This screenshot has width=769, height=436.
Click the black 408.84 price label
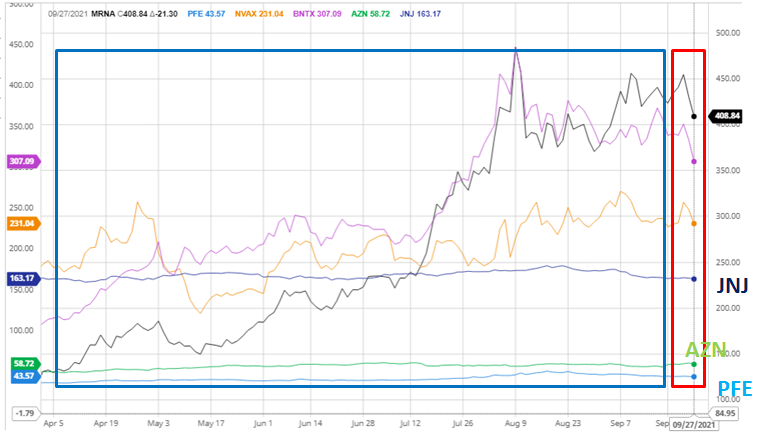click(x=726, y=116)
